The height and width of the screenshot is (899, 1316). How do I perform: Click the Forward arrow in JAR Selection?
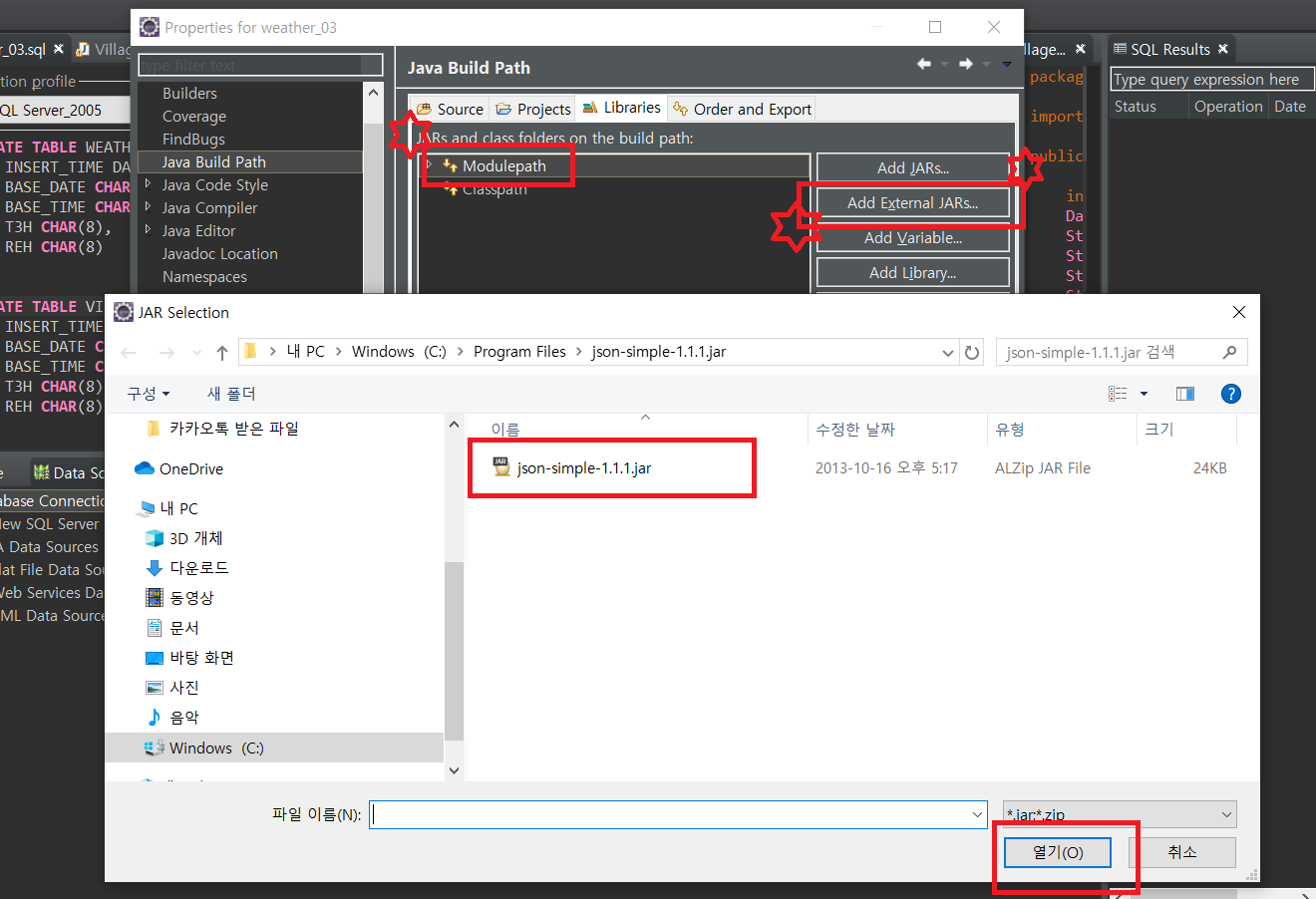point(166,353)
